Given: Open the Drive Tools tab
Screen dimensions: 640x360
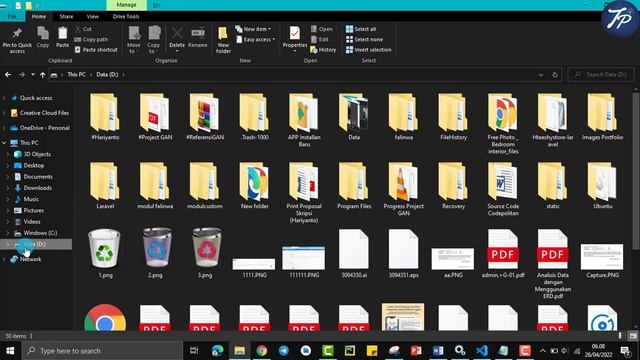Looking at the screenshot, I should [126, 16].
